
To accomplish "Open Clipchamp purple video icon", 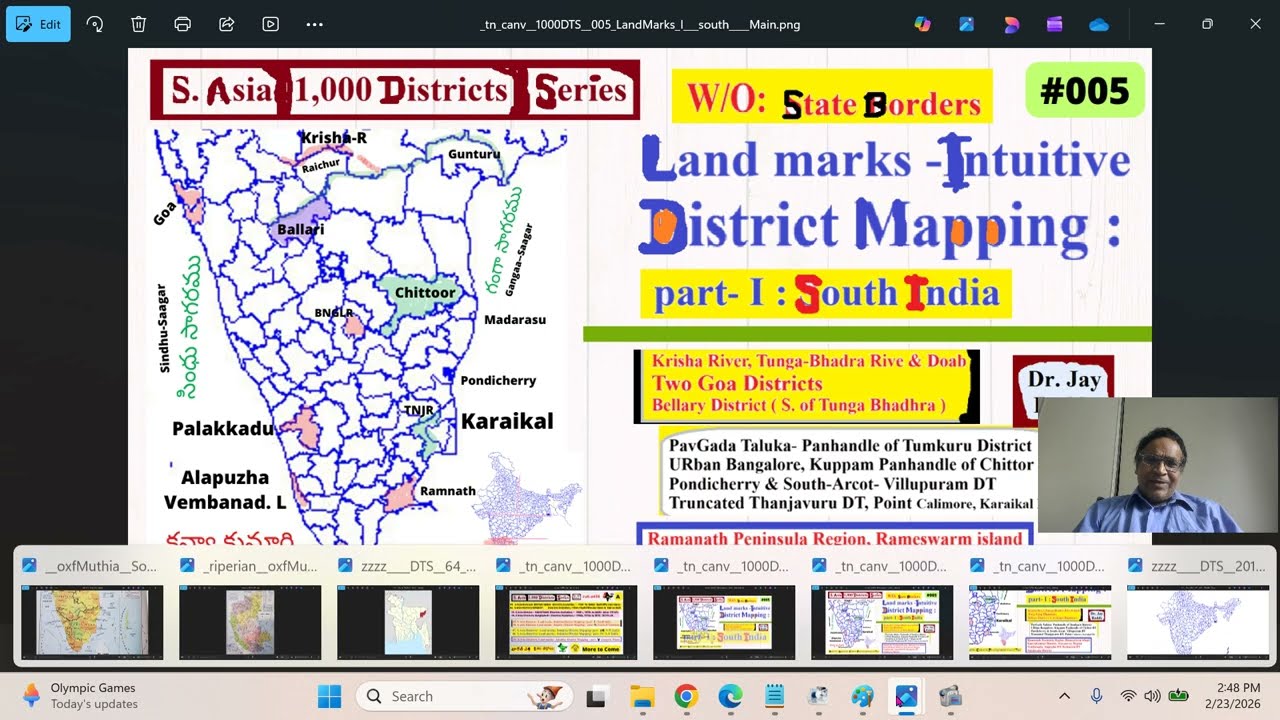I will [1055, 24].
